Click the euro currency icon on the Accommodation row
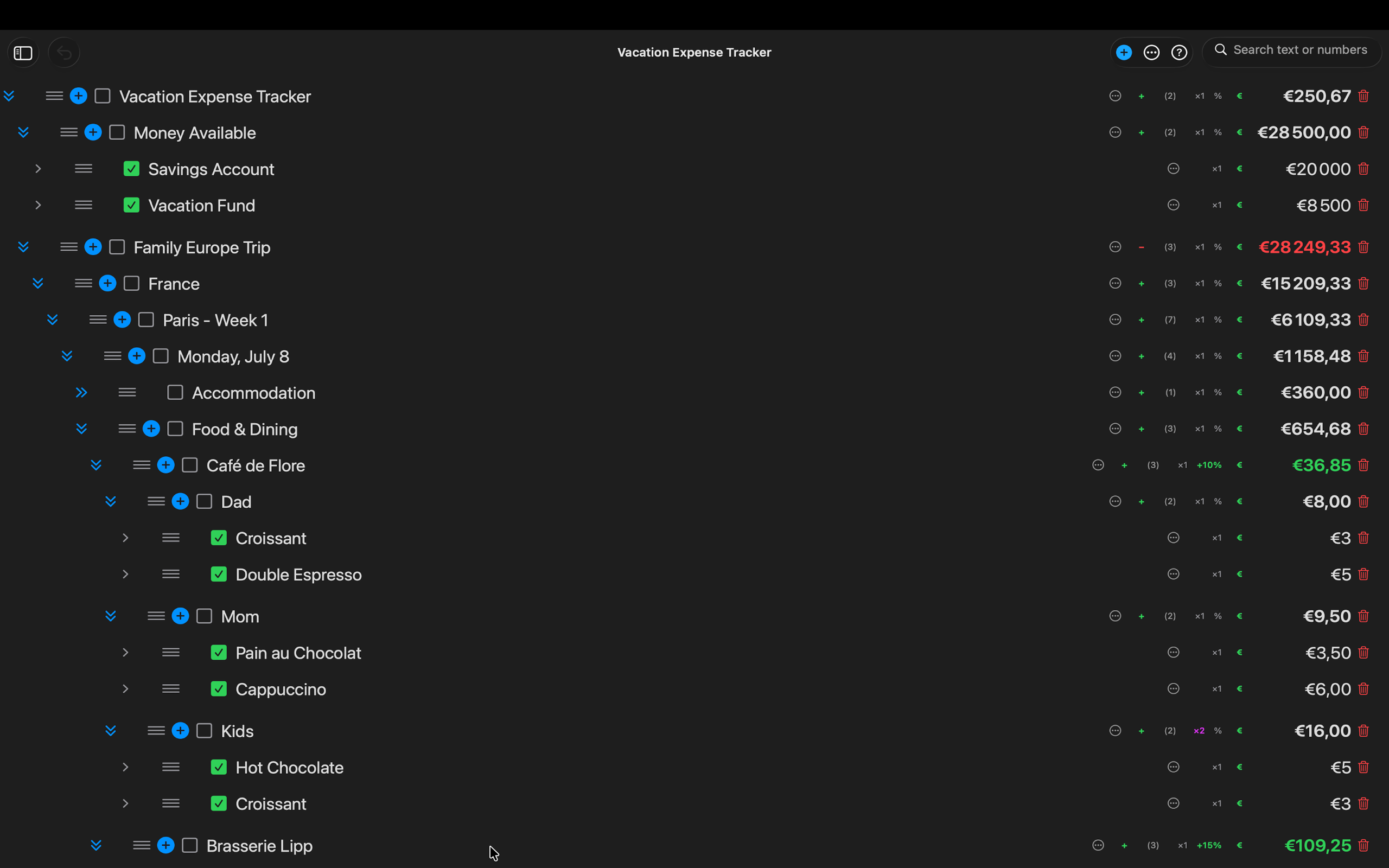Image resolution: width=1389 pixels, height=868 pixels. (1240, 393)
